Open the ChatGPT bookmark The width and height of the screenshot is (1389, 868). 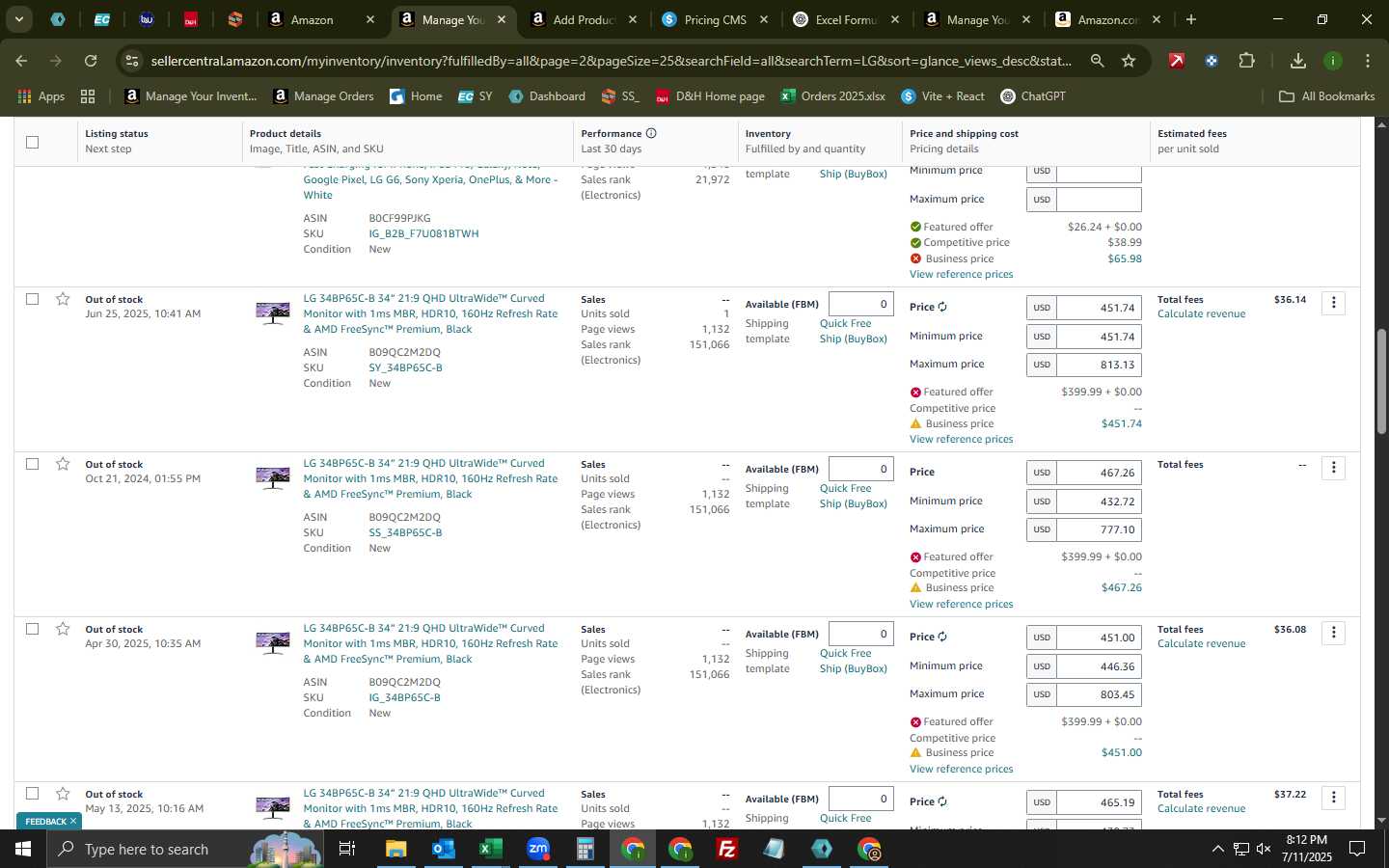click(1033, 96)
